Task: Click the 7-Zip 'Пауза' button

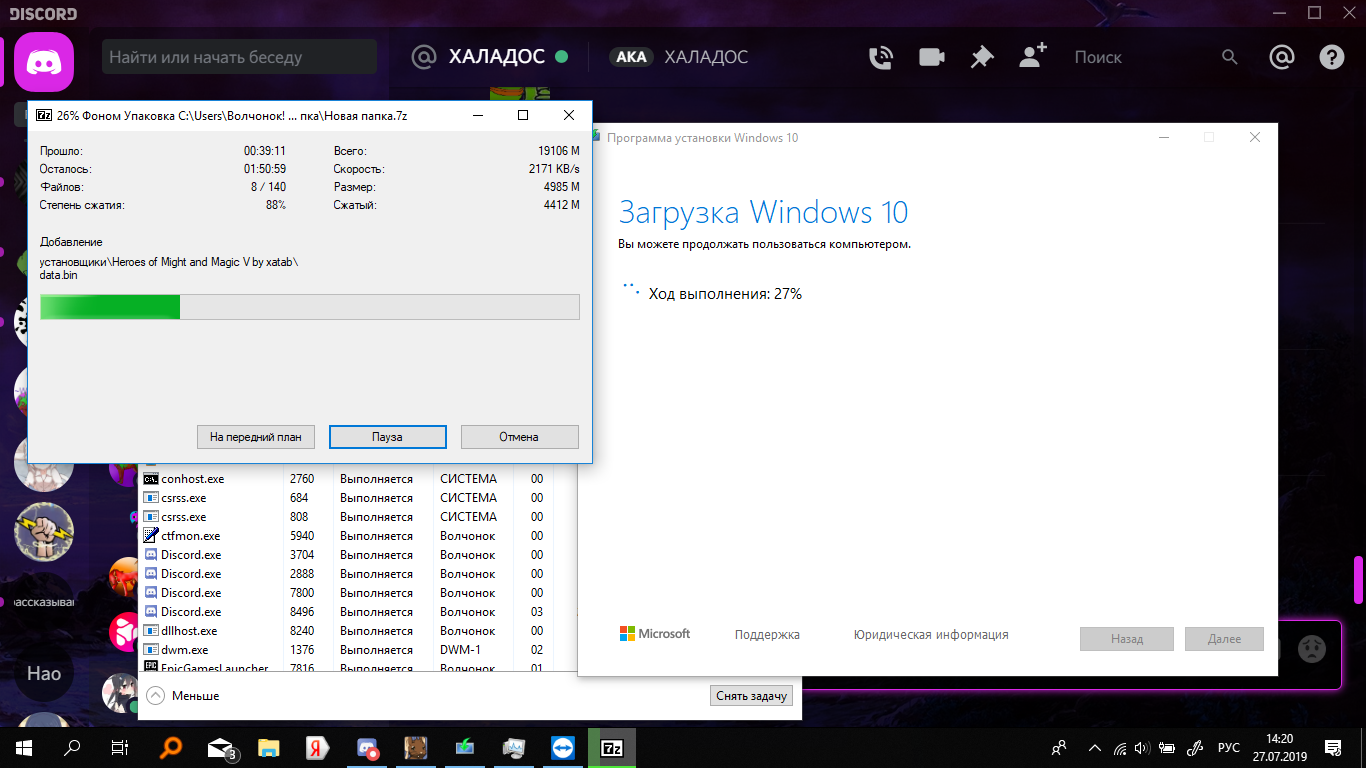Action: point(387,437)
